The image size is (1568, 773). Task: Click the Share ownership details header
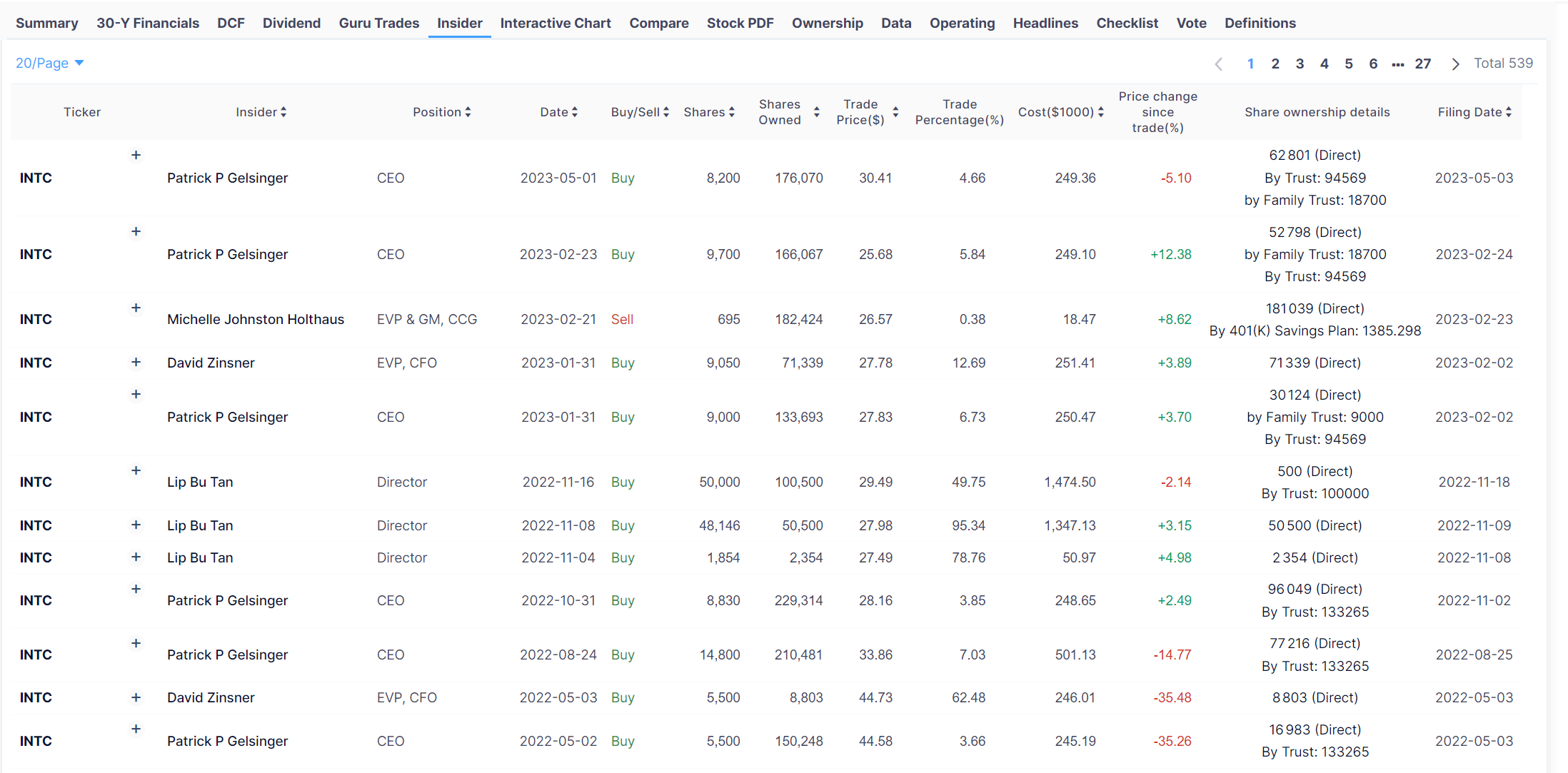pyautogui.click(x=1317, y=112)
